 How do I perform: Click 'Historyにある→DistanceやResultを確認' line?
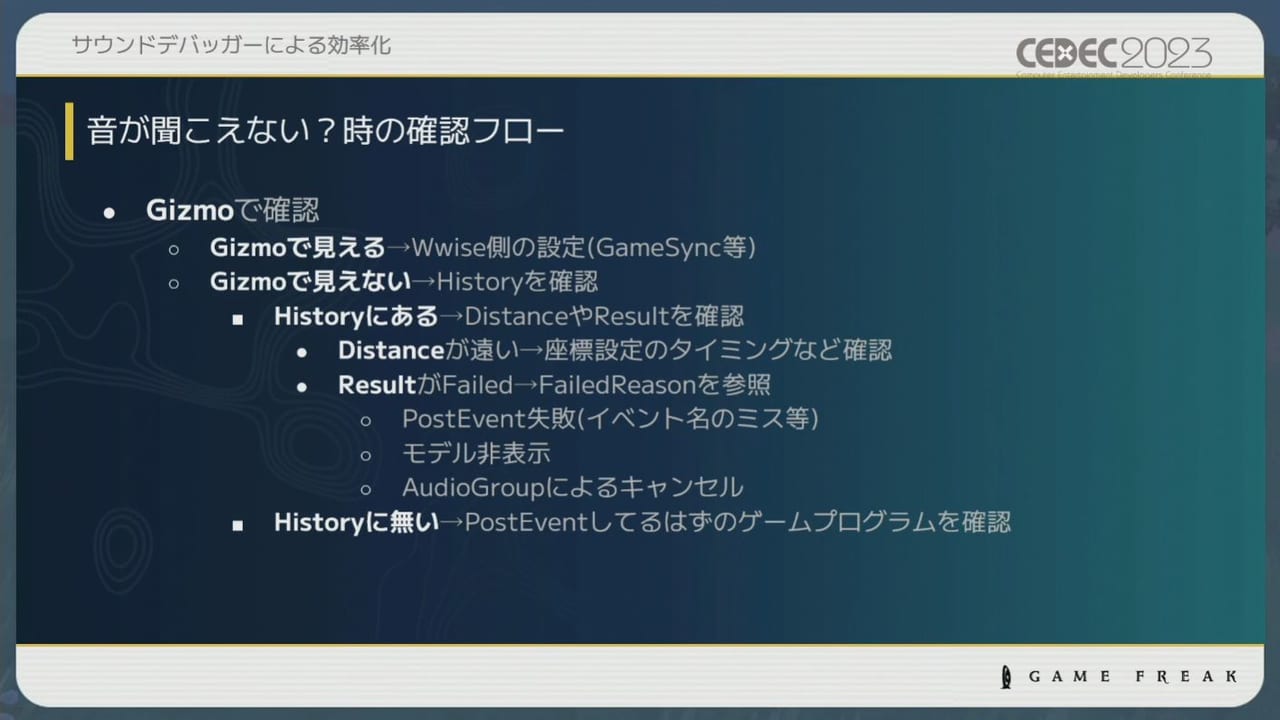point(509,317)
